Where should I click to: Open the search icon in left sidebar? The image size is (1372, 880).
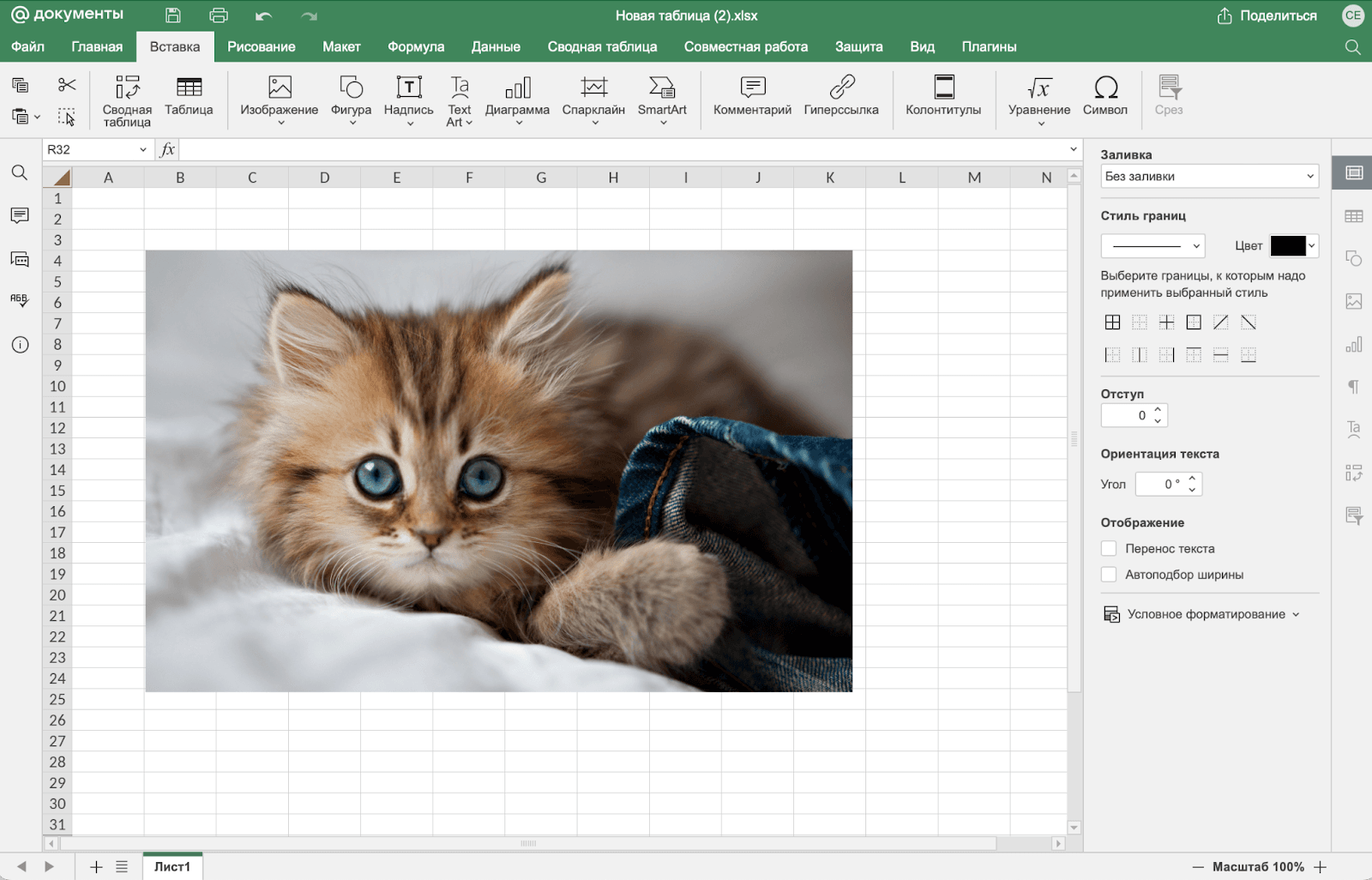20,173
